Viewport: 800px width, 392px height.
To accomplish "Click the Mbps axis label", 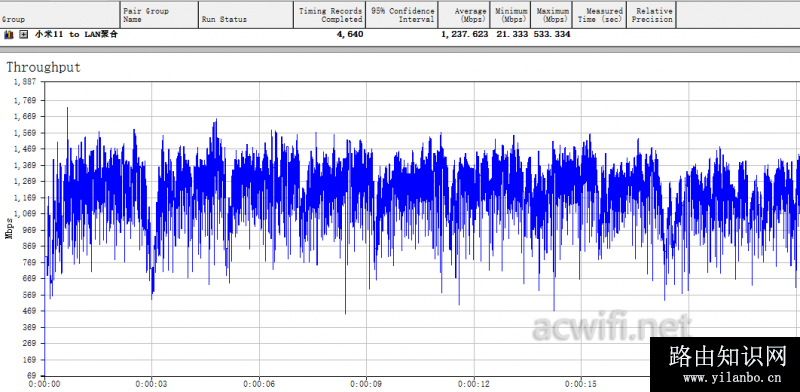I will pos(9,229).
